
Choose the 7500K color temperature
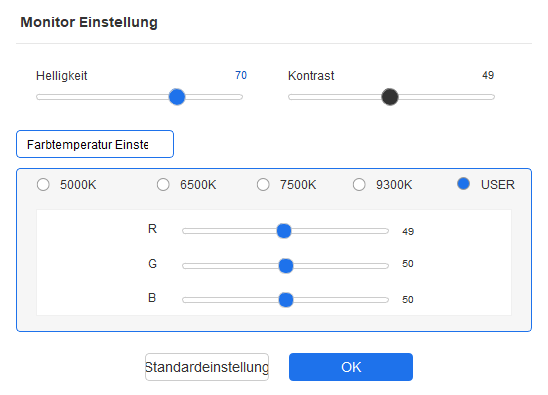pos(263,185)
